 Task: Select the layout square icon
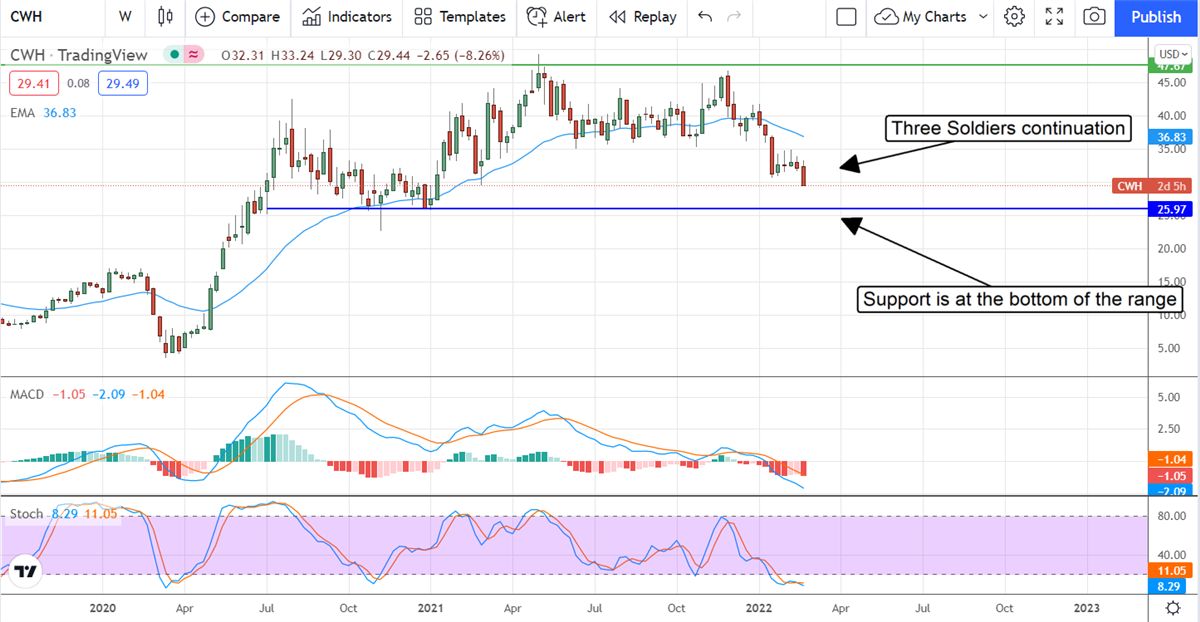click(846, 16)
